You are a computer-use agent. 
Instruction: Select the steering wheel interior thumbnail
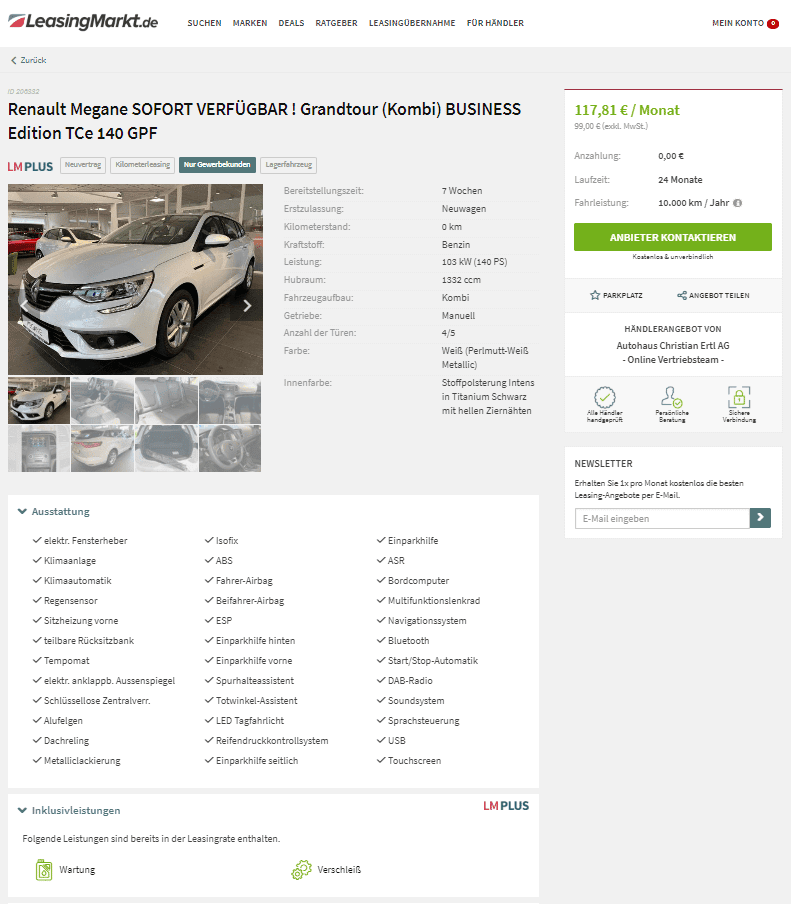coord(230,449)
